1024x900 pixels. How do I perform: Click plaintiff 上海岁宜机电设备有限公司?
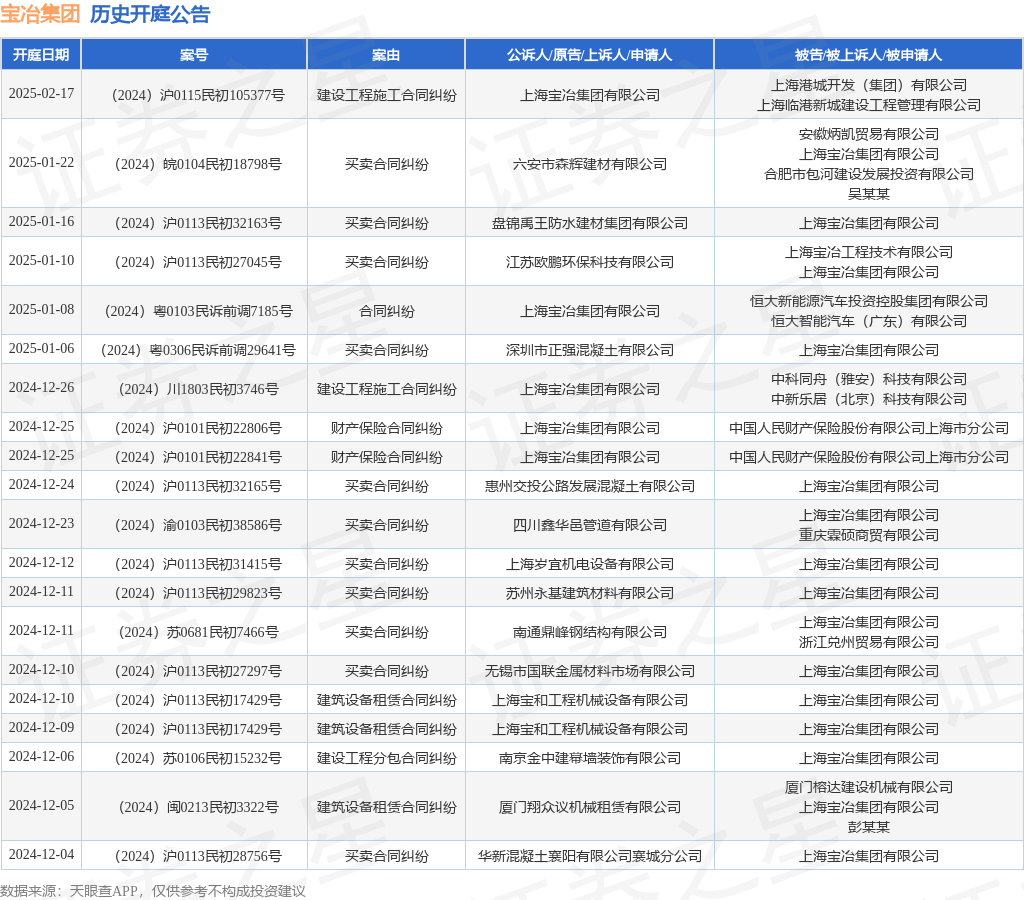[590, 564]
